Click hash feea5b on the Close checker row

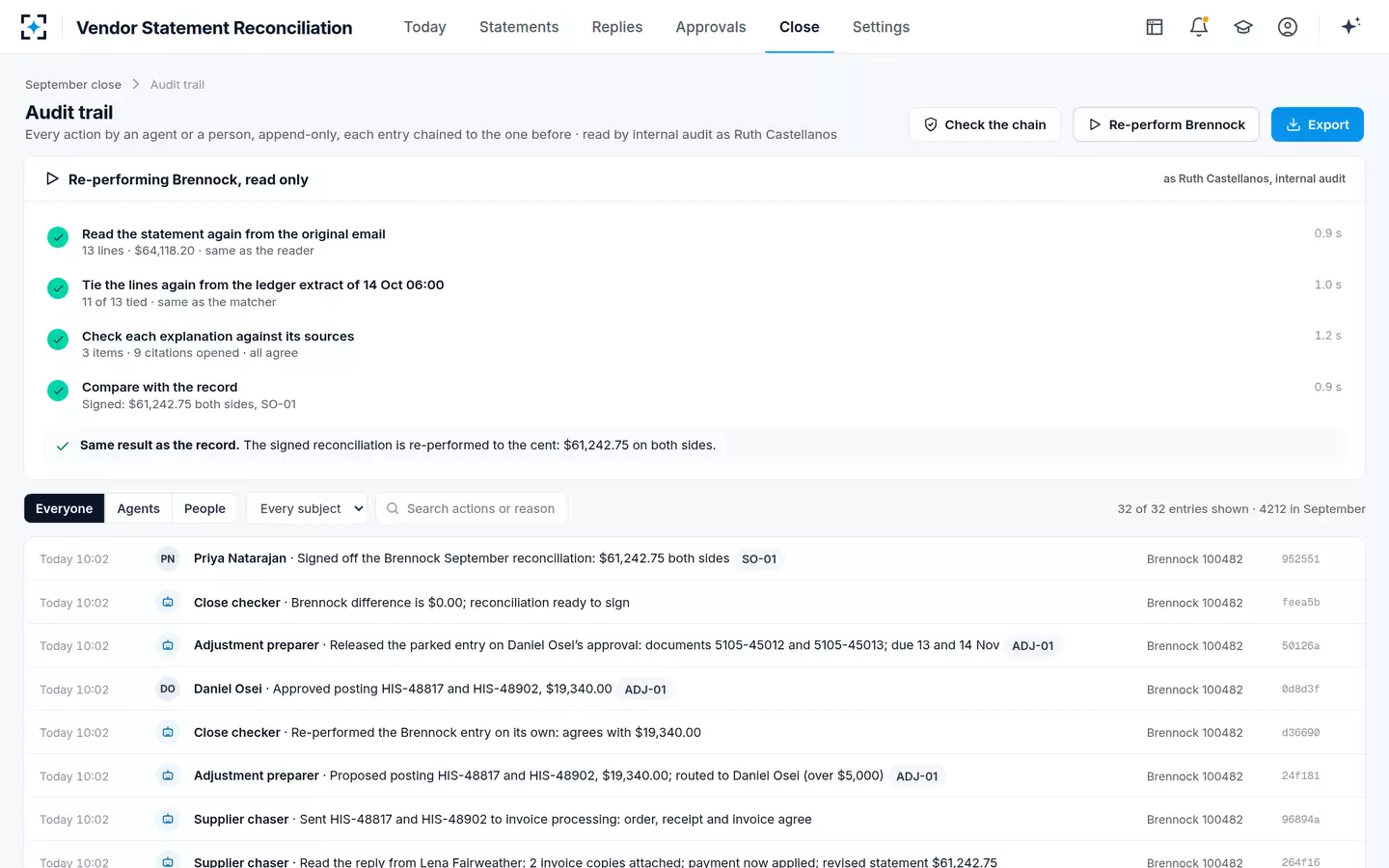tap(1300, 603)
